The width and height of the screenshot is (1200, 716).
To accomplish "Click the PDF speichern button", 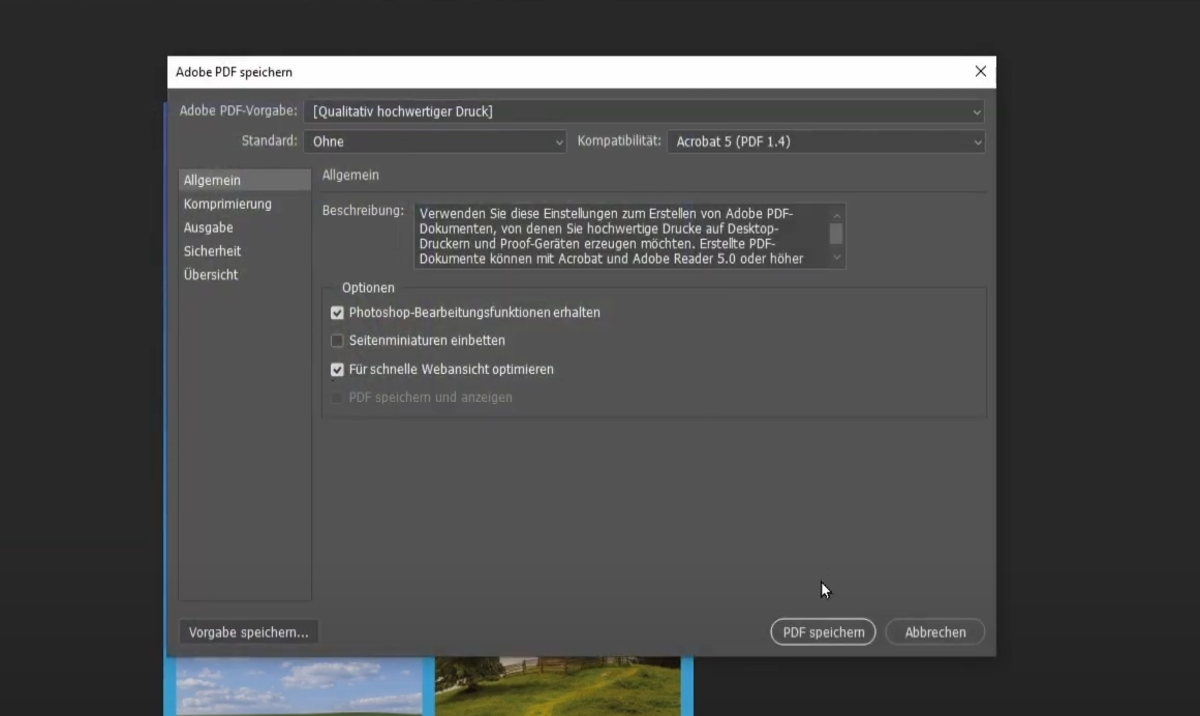I will (x=822, y=631).
